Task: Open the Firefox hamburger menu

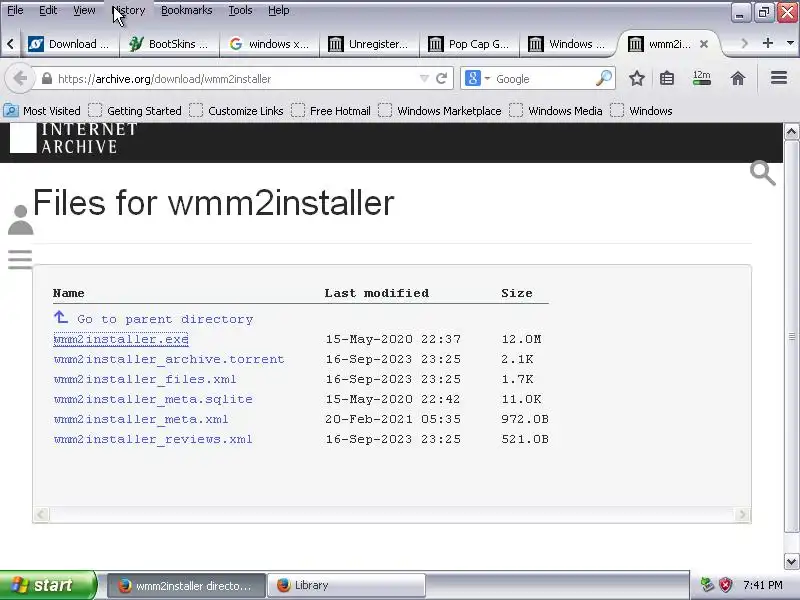Action: (x=779, y=78)
